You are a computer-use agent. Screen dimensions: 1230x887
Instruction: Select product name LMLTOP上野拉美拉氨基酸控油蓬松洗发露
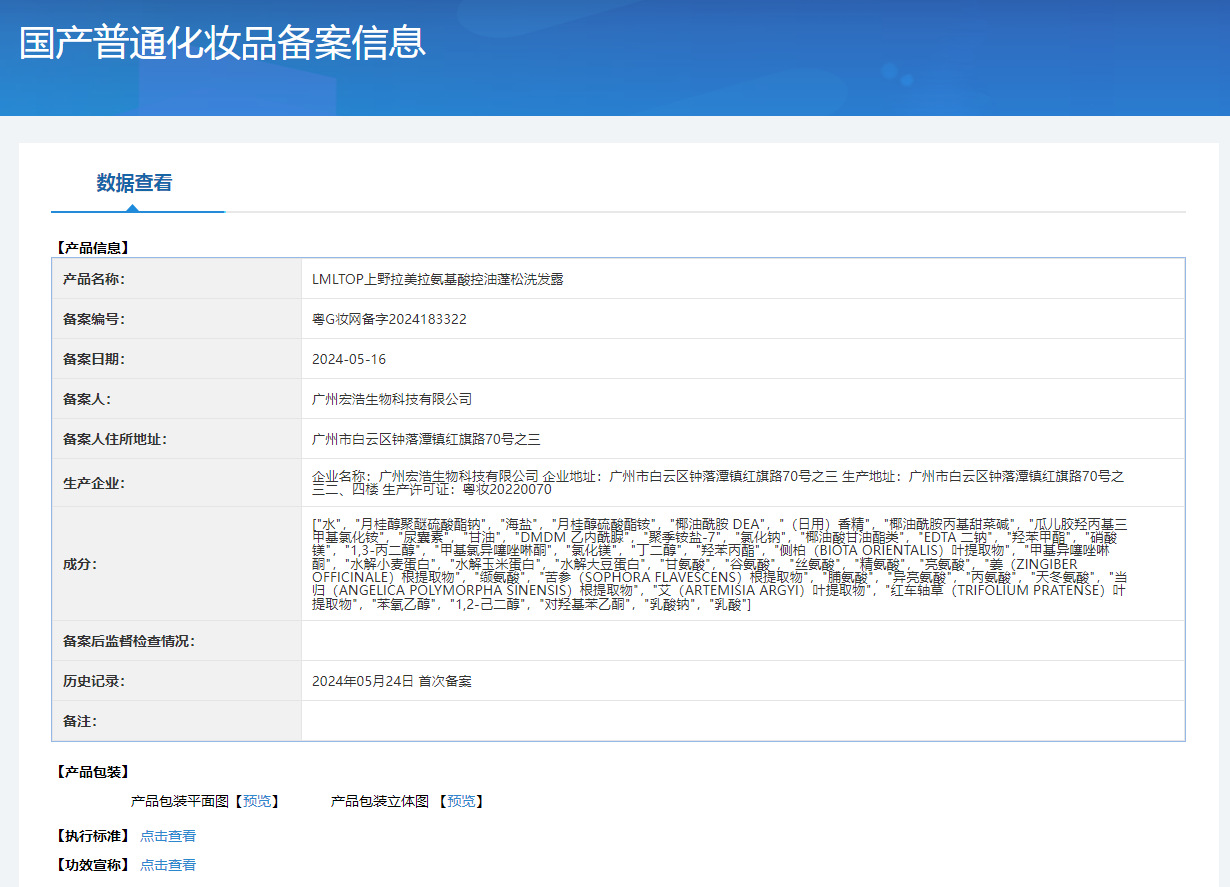(438, 279)
